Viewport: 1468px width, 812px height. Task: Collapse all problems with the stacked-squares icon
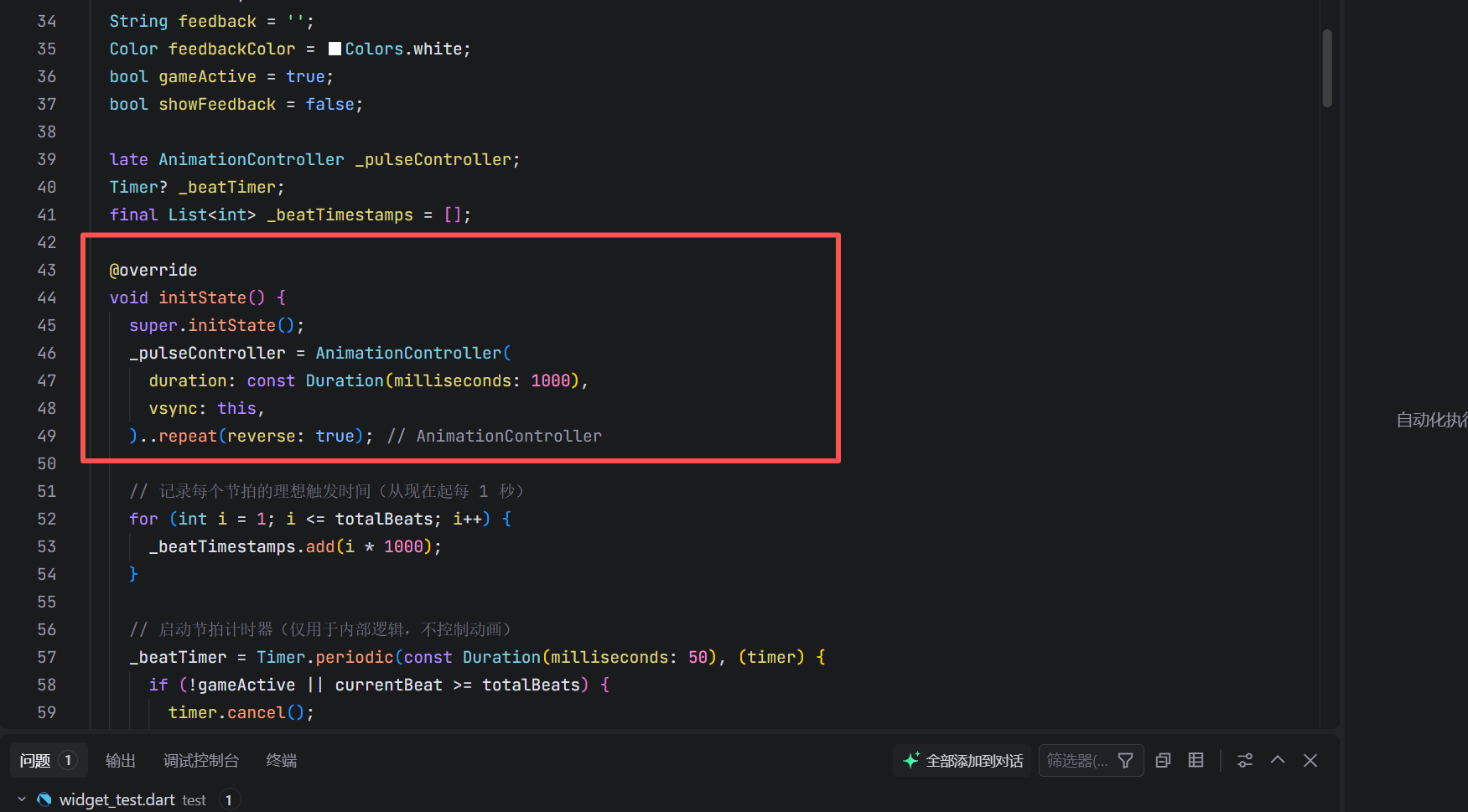click(x=1163, y=760)
